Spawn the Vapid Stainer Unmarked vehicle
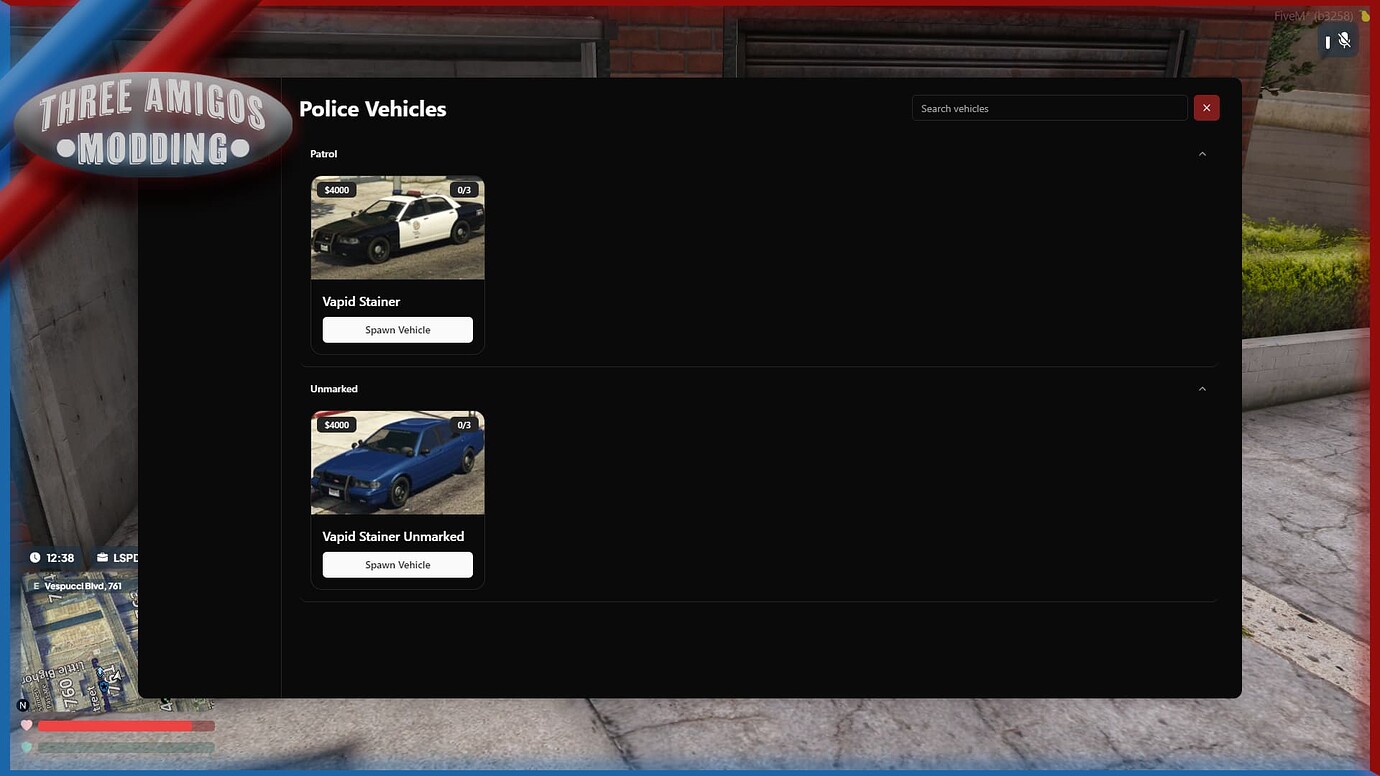1380x776 pixels. 397,564
